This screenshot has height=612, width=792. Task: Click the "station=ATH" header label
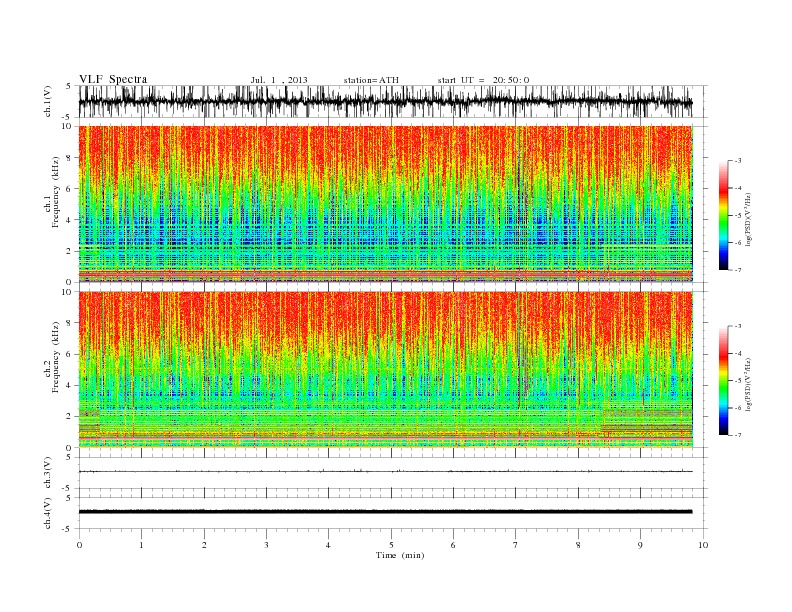coord(371,80)
